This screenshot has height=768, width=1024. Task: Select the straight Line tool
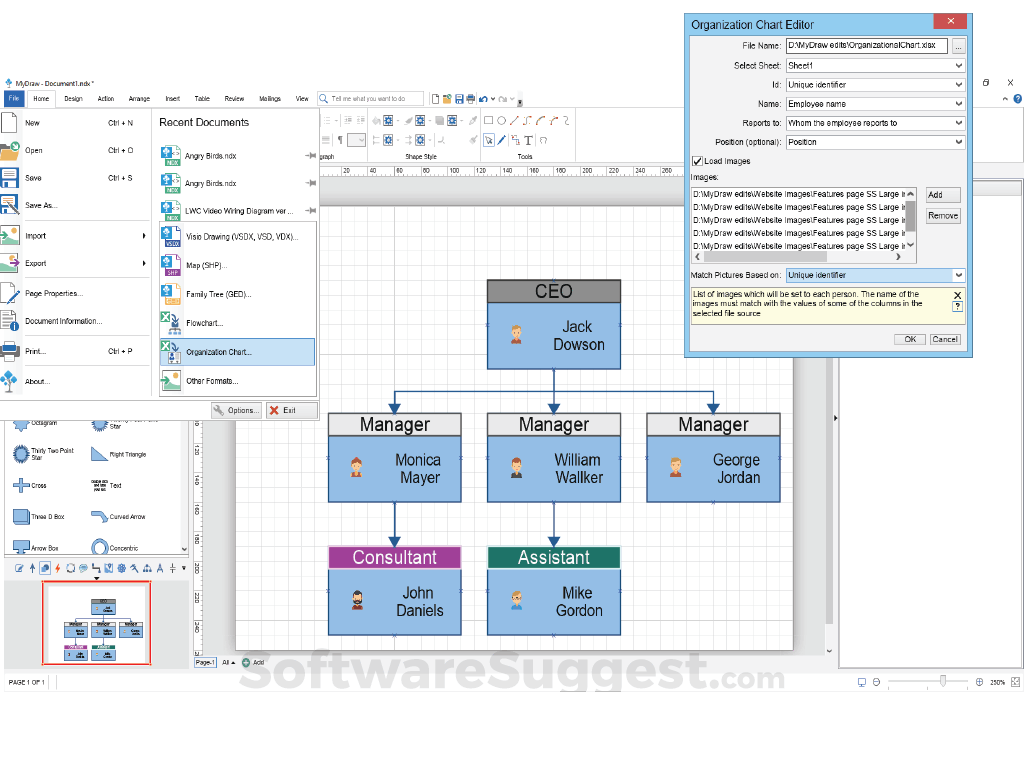[x=514, y=120]
